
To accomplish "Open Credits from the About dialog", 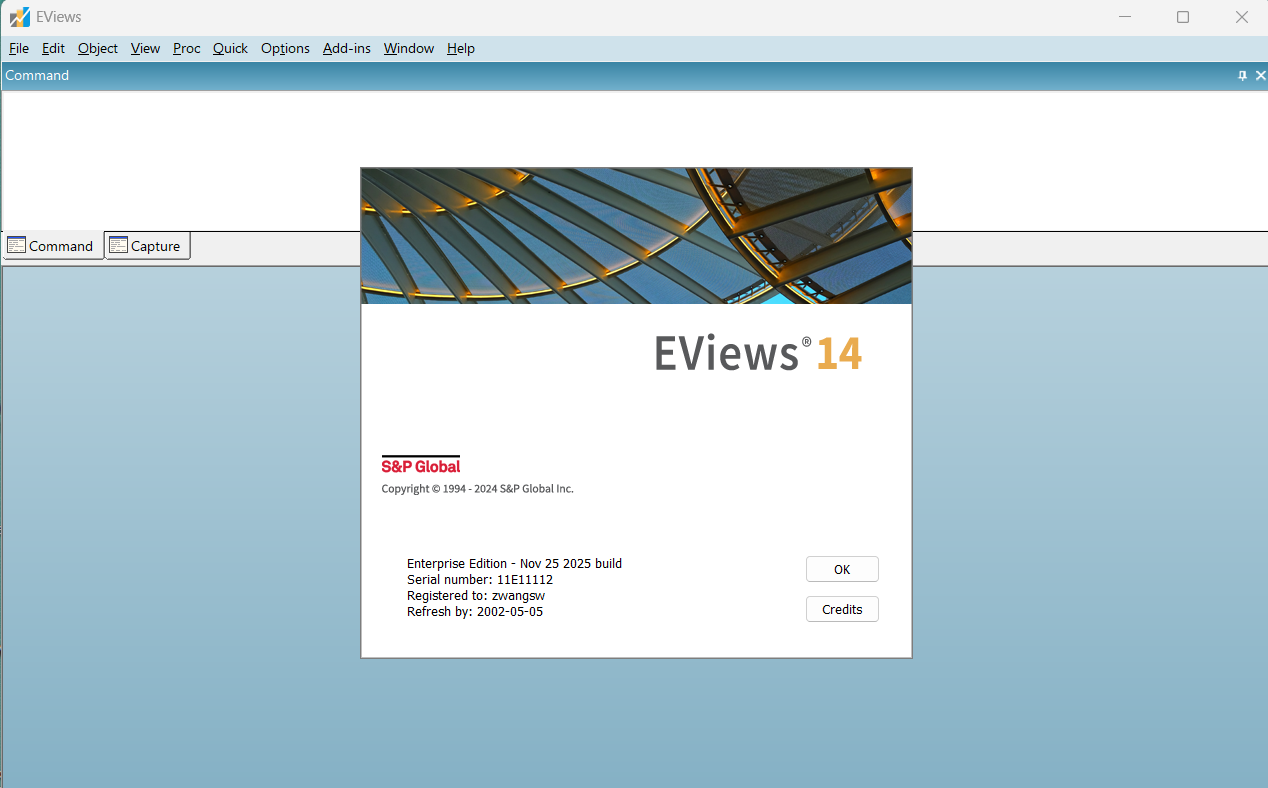I will [842, 609].
